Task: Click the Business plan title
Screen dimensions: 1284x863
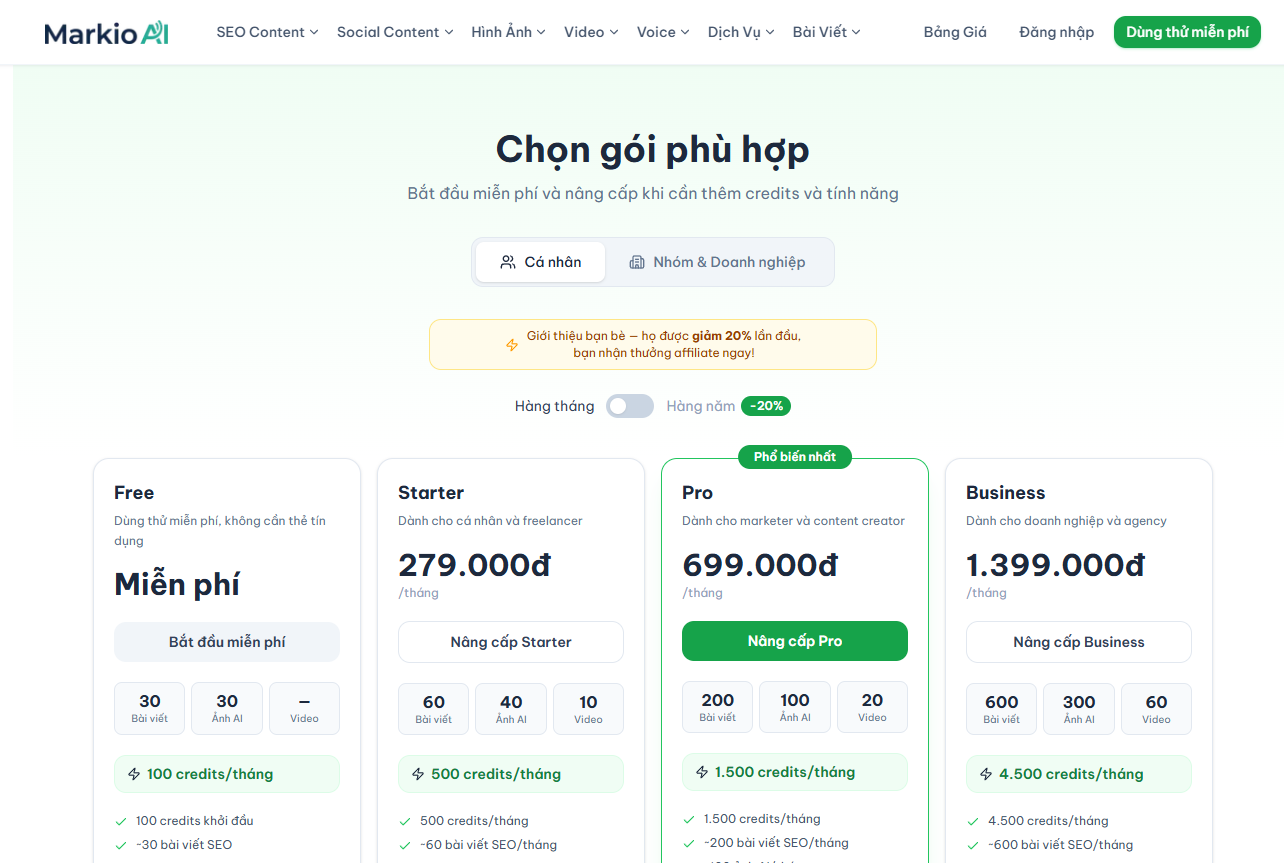Action: tap(1005, 493)
